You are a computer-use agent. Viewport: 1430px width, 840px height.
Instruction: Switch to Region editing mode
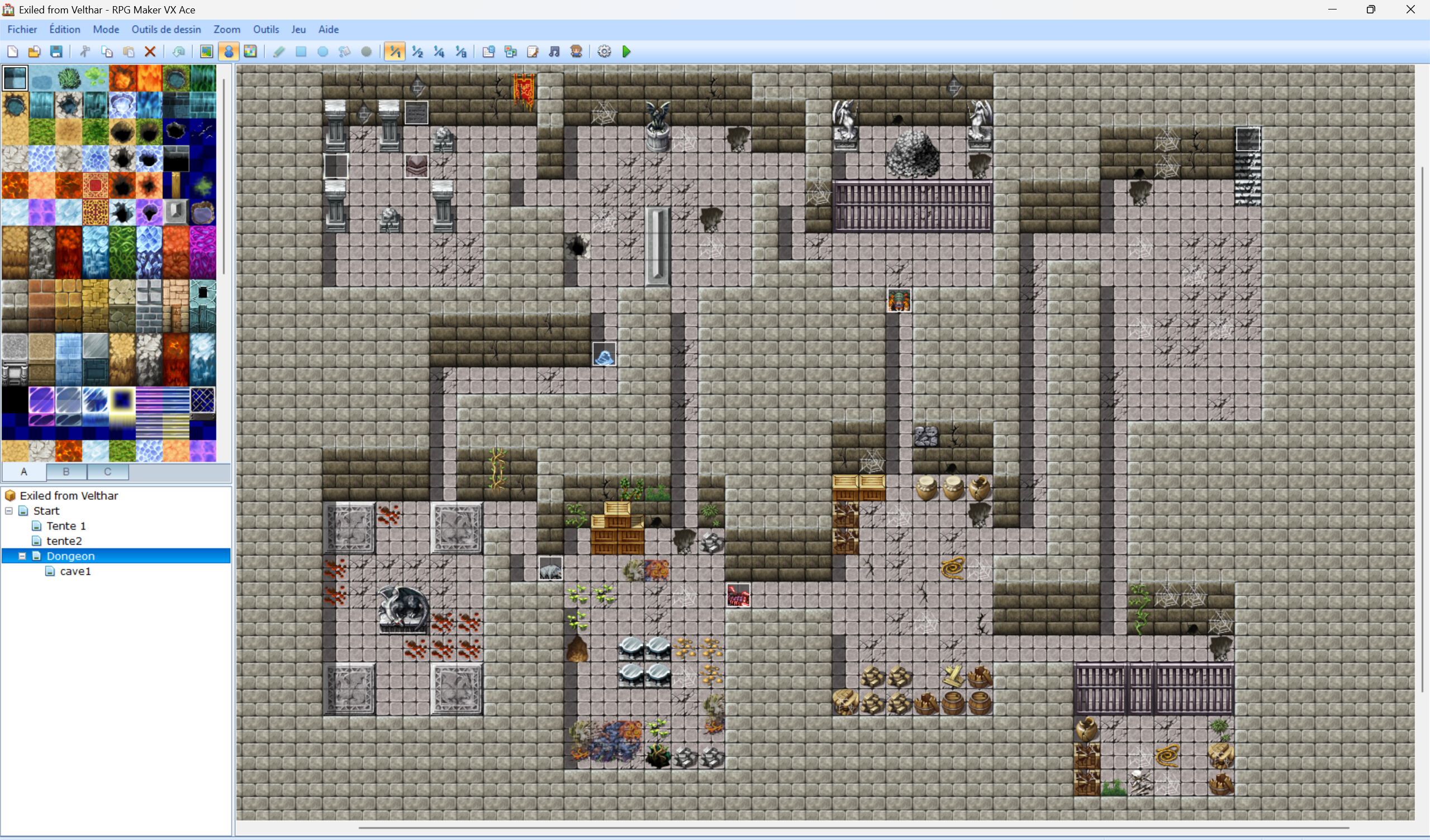pos(250,51)
